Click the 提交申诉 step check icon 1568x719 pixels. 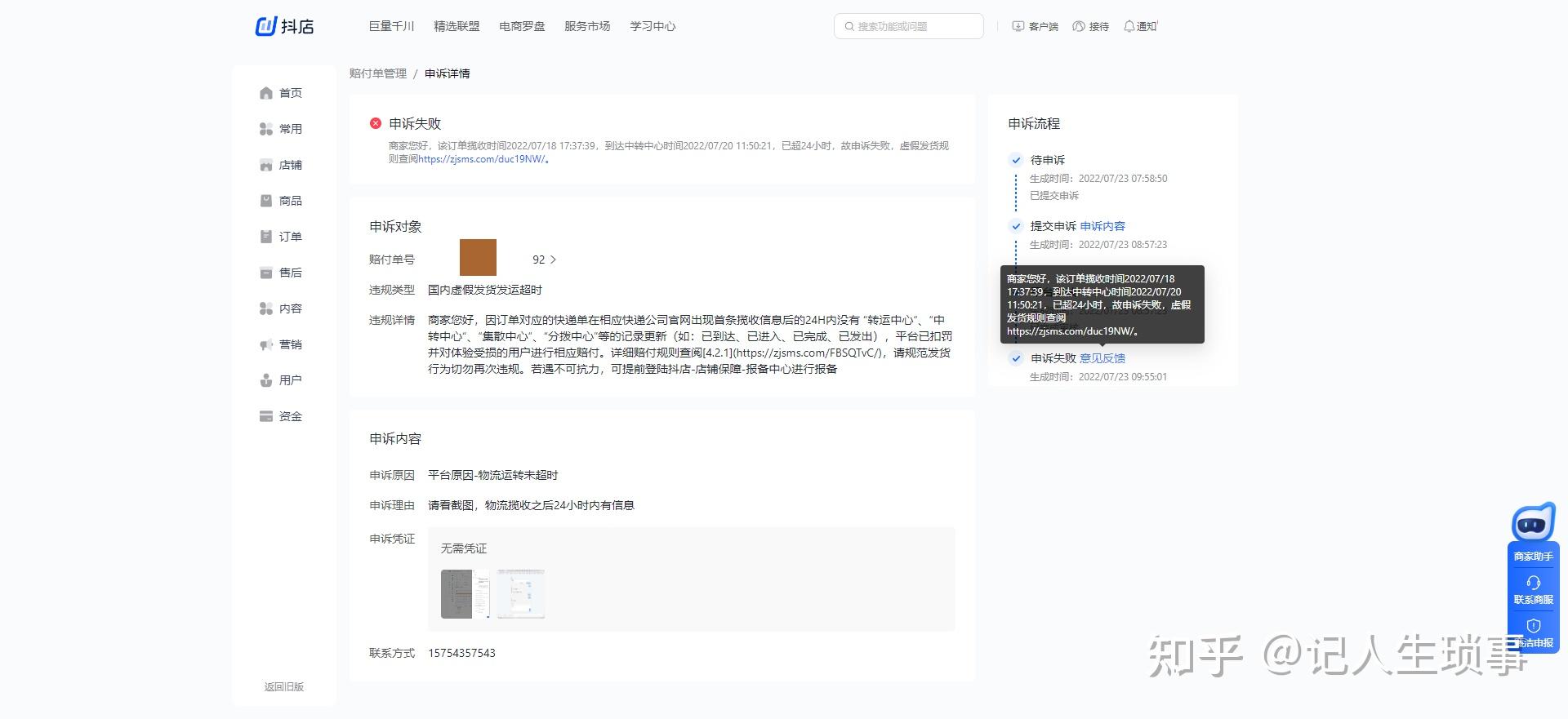pyautogui.click(x=1016, y=226)
